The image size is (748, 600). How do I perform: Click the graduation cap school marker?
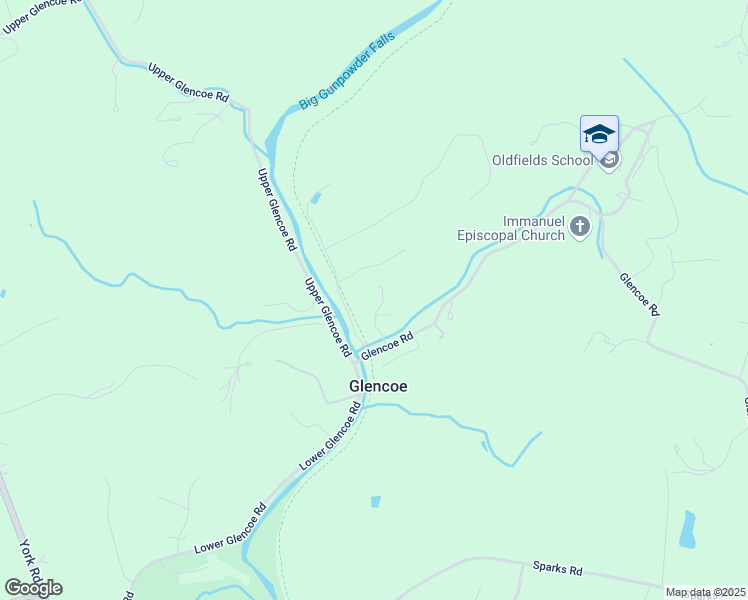[599, 136]
